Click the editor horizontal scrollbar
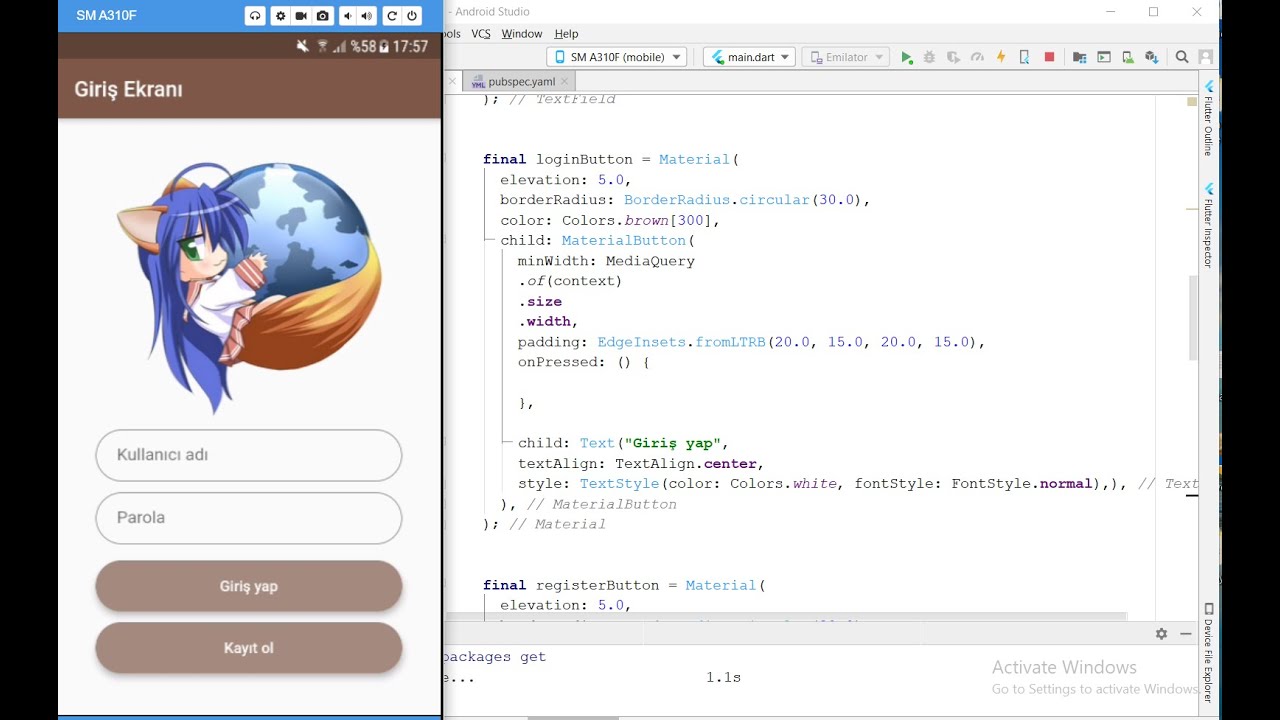 click(x=785, y=617)
